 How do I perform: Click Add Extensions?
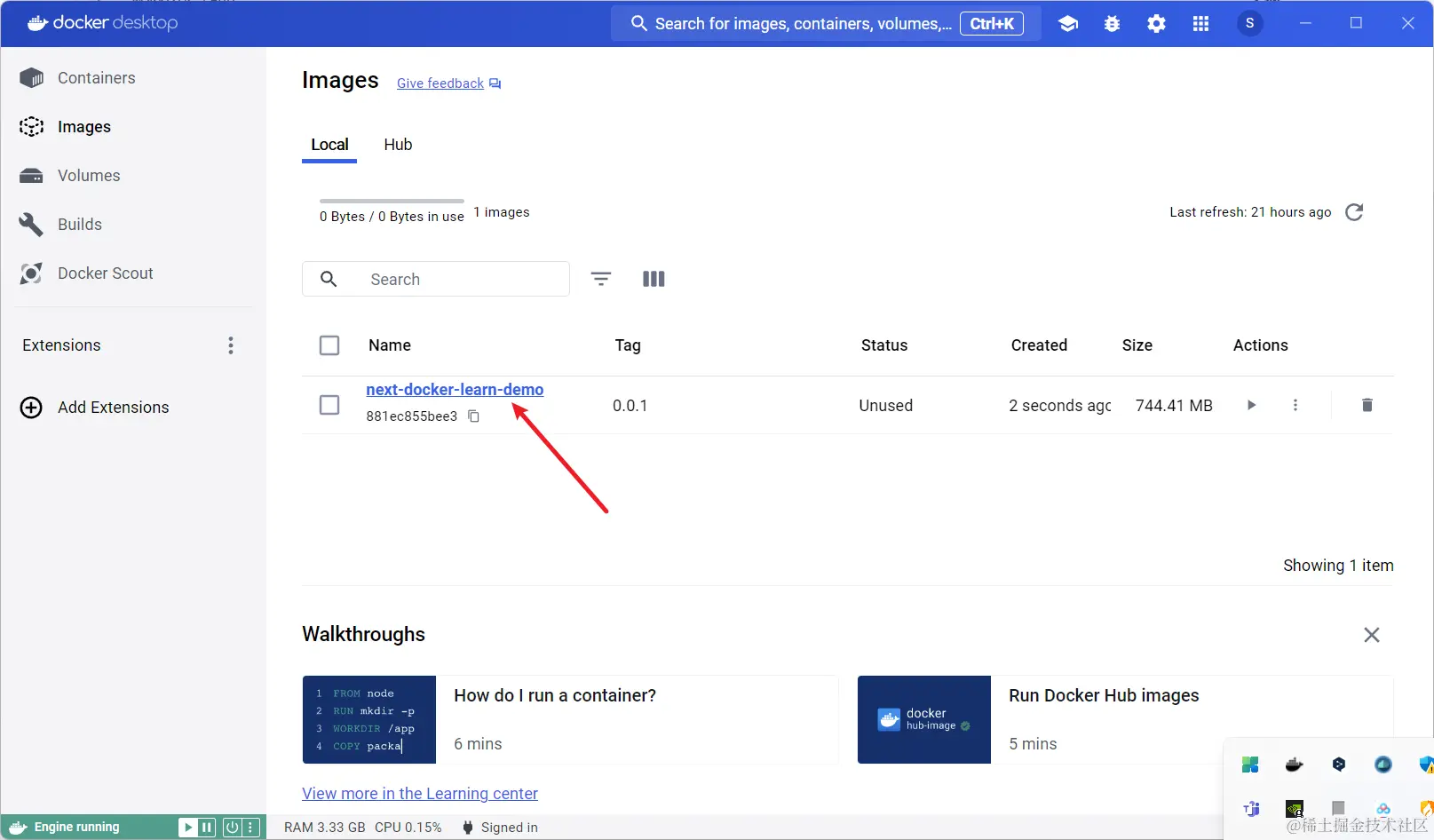(95, 408)
